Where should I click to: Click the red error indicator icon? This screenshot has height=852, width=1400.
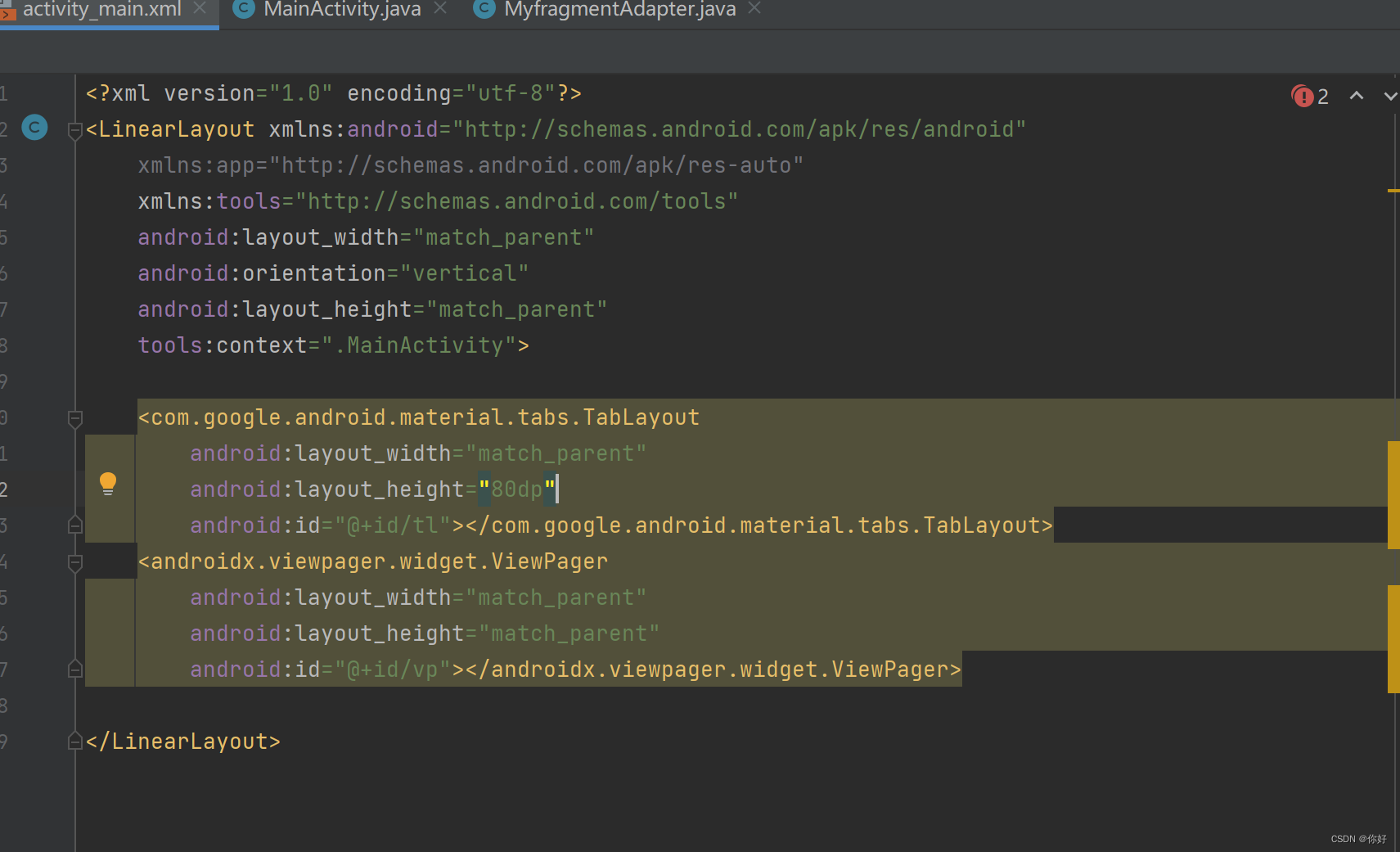pos(1303,96)
